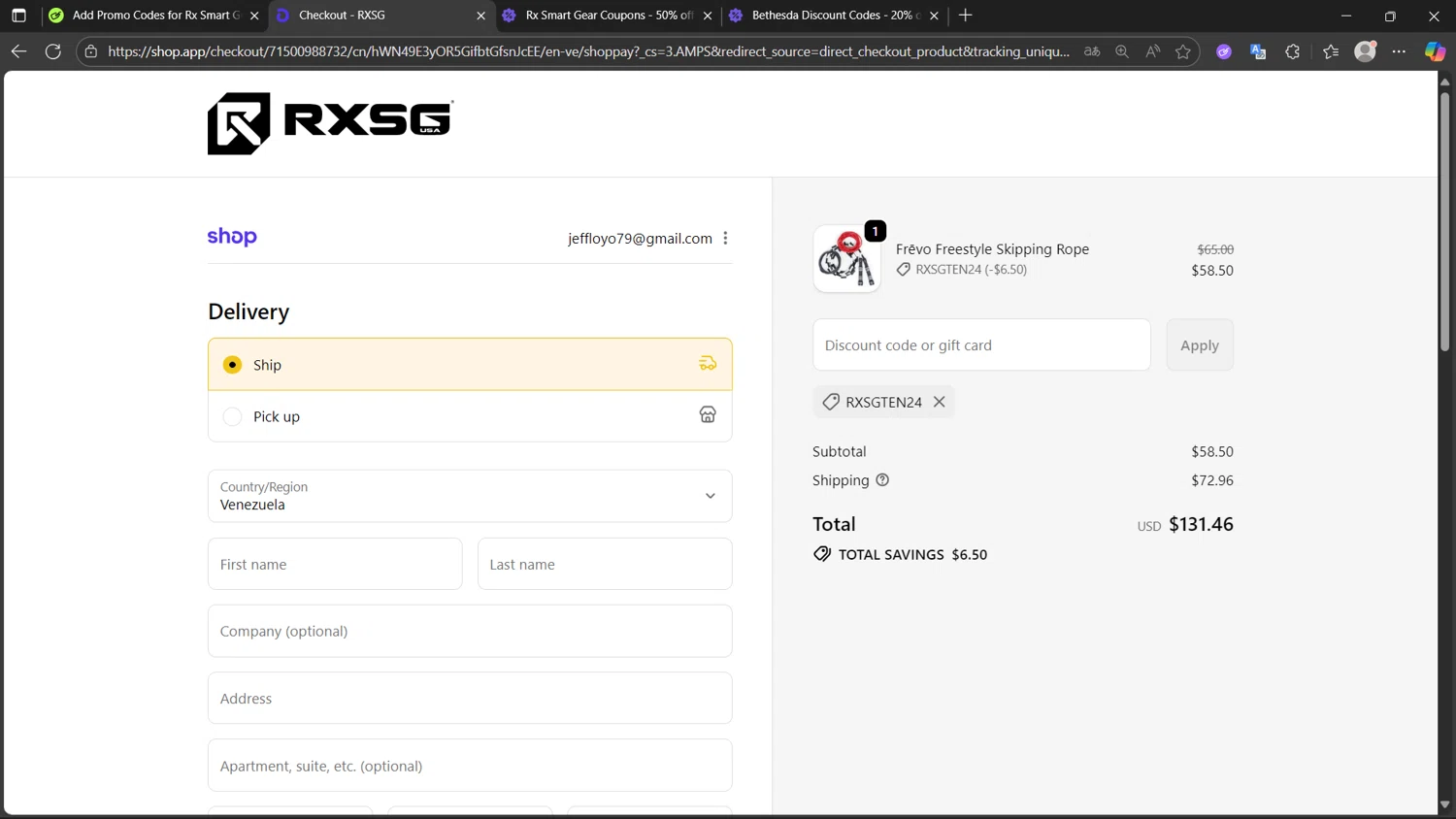
Task: Click shipping info question mark icon
Action: click(x=882, y=480)
